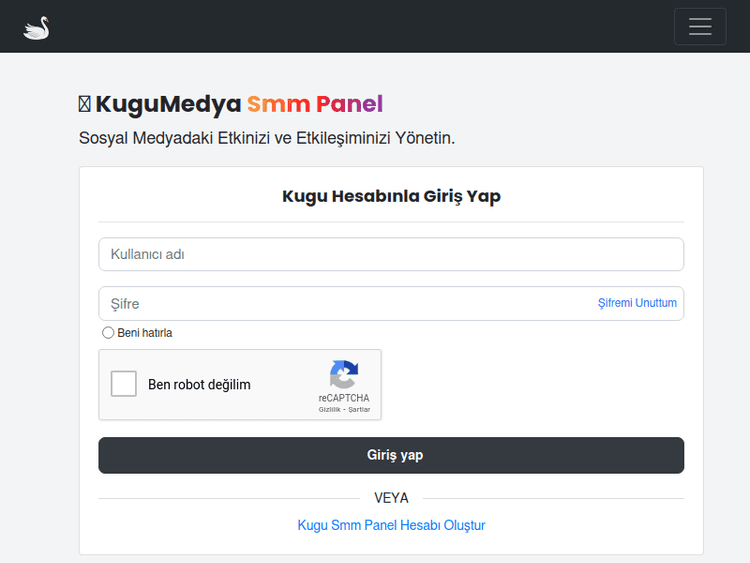The width and height of the screenshot is (750, 563).
Task: Click the Ben robot değilim label
Action: pos(199,384)
